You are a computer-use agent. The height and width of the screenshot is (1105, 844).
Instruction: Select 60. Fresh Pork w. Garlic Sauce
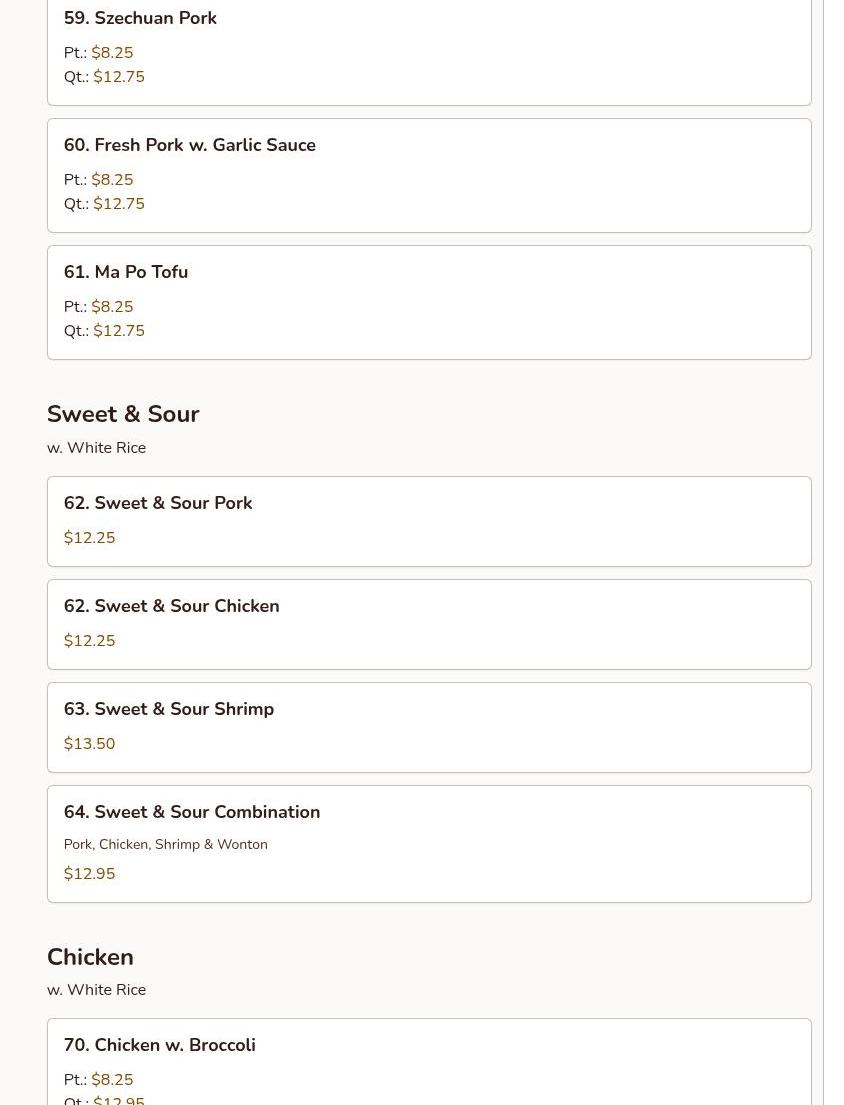coord(190,145)
